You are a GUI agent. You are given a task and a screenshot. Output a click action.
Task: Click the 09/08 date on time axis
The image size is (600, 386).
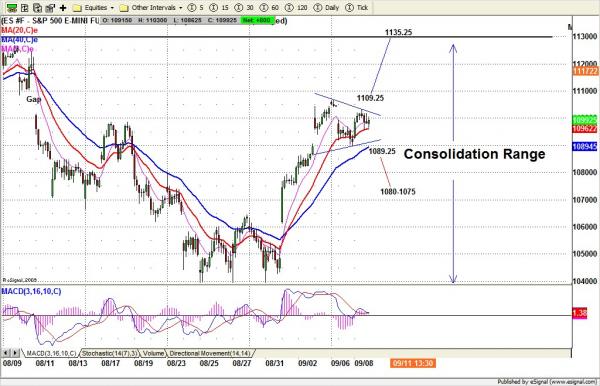pyautogui.click(x=364, y=363)
